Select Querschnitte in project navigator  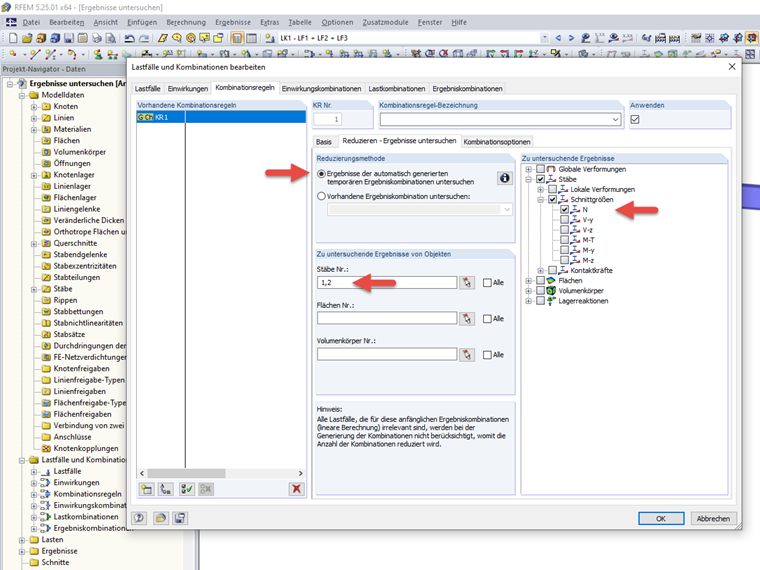(75, 243)
